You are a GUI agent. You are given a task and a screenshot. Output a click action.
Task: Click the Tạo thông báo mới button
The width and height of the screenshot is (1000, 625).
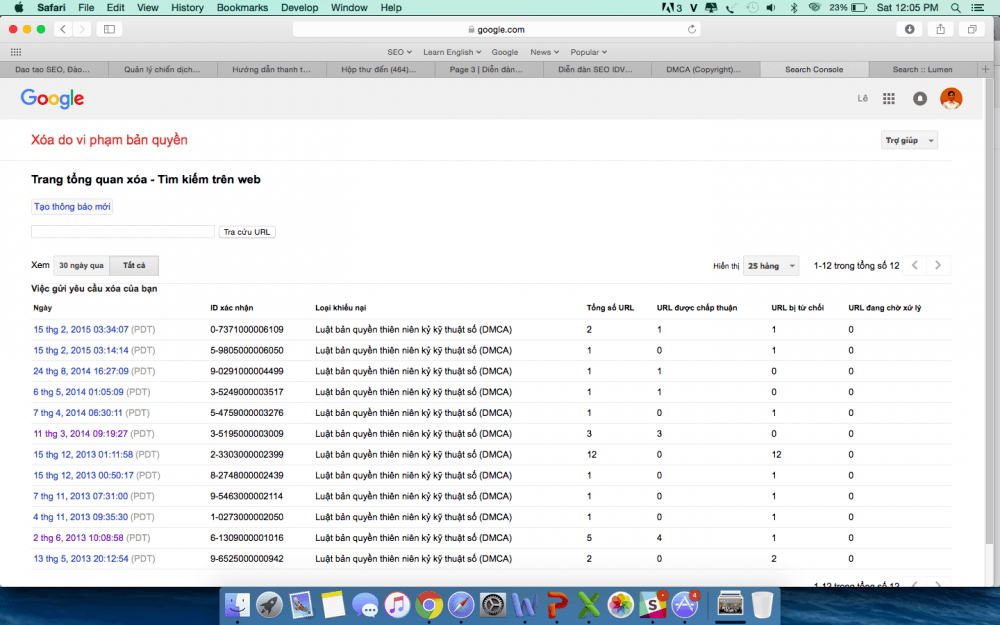[x=72, y=207]
